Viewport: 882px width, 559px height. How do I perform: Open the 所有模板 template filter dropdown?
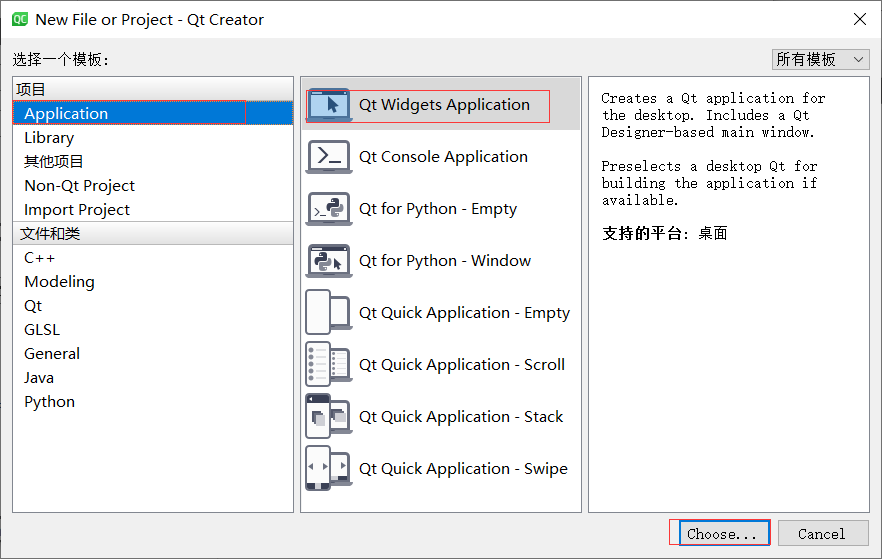(x=820, y=60)
